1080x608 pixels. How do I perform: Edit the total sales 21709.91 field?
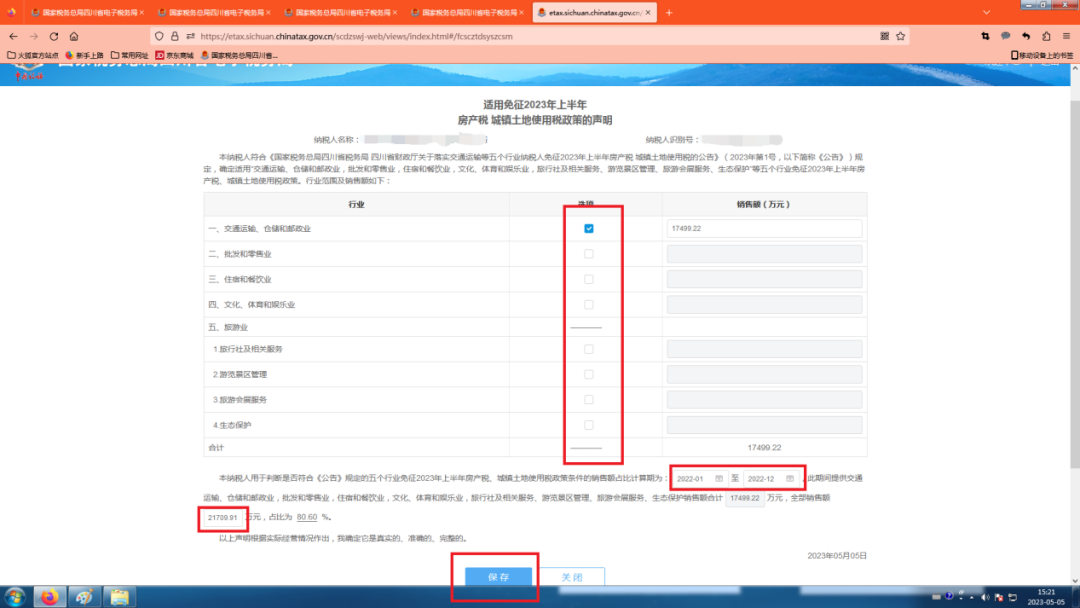tap(222, 517)
